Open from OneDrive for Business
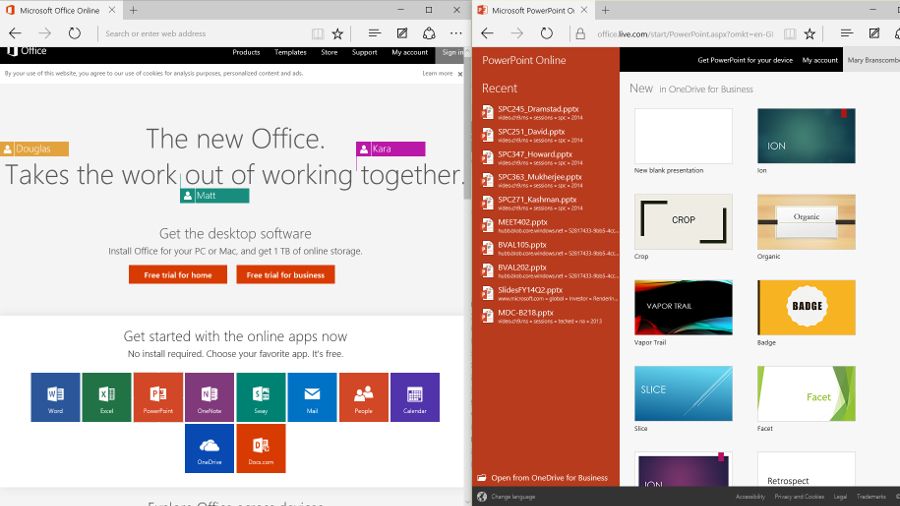900x506 pixels. point(543,478)
